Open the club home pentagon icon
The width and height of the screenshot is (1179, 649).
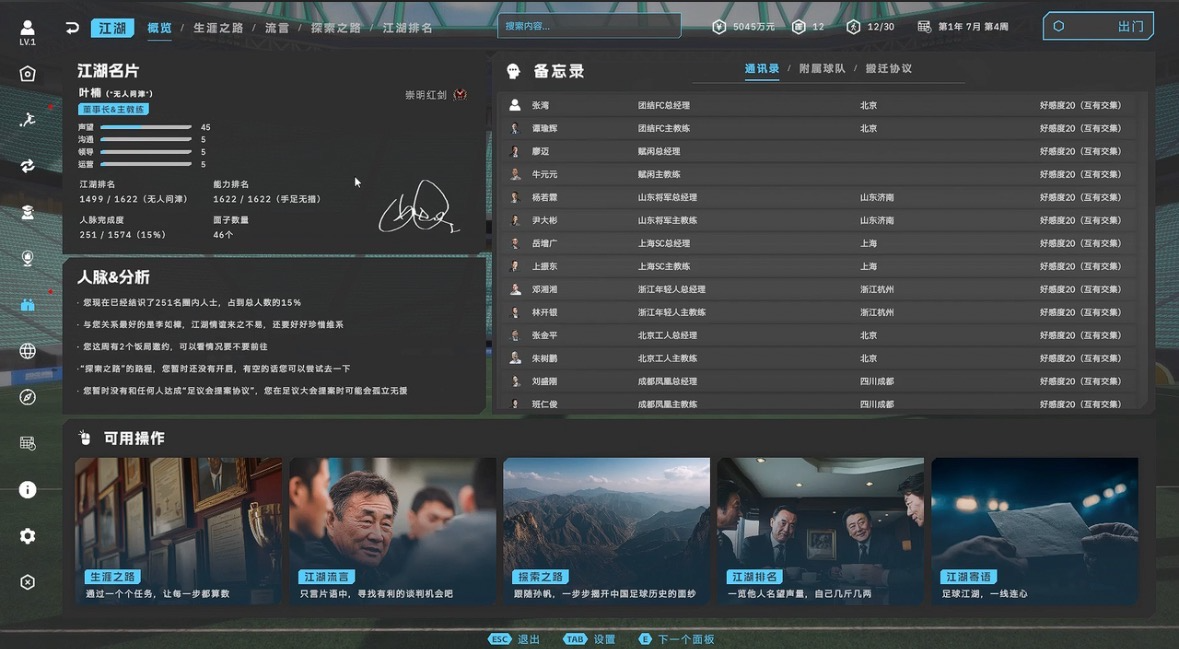click(27, 74)
